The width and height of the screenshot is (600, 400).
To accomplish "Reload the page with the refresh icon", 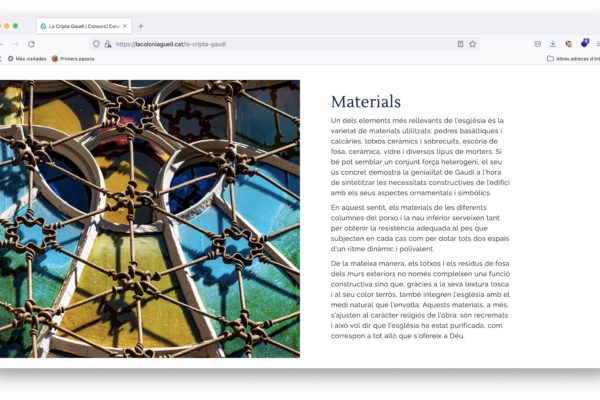I will (x=31, y=44).
